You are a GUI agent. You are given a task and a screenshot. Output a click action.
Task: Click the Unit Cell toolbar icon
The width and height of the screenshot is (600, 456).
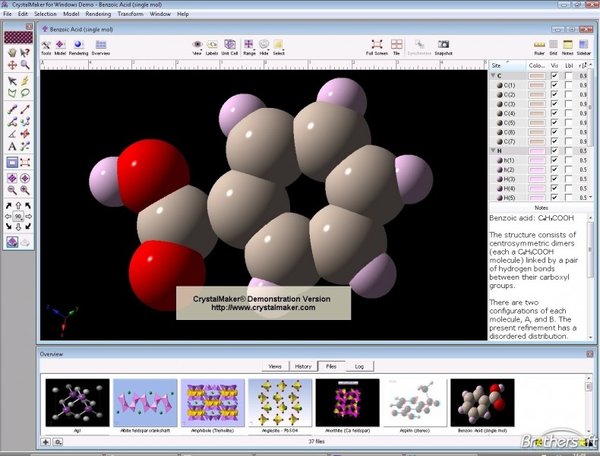click(230, 46)
